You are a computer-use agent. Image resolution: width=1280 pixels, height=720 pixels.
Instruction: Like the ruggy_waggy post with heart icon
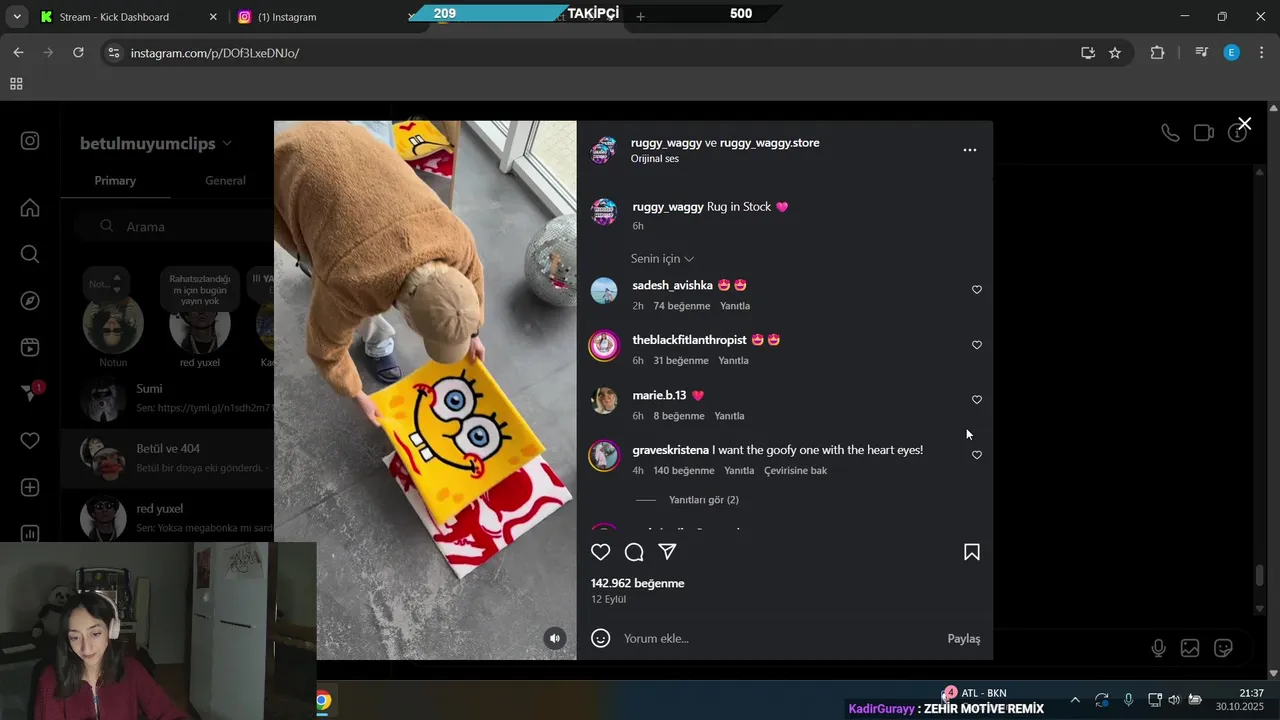coord(600,552)
